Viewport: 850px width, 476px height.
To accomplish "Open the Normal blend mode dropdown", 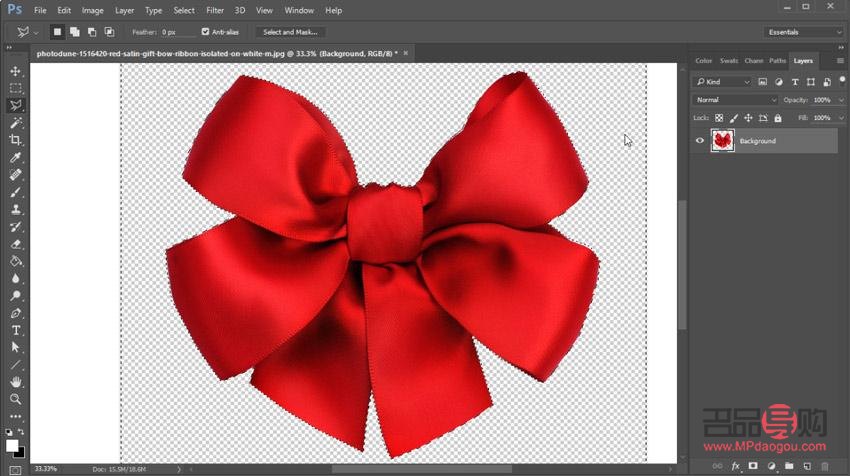I will pyautogui.click(x=736, y=100).
